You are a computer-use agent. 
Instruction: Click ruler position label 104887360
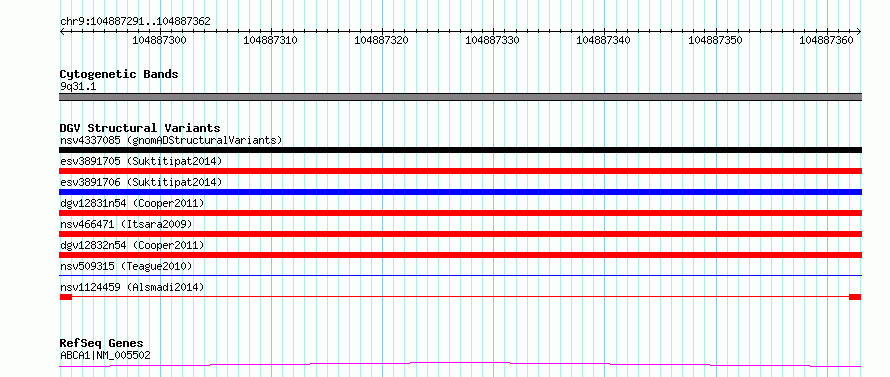pos(826,41)
